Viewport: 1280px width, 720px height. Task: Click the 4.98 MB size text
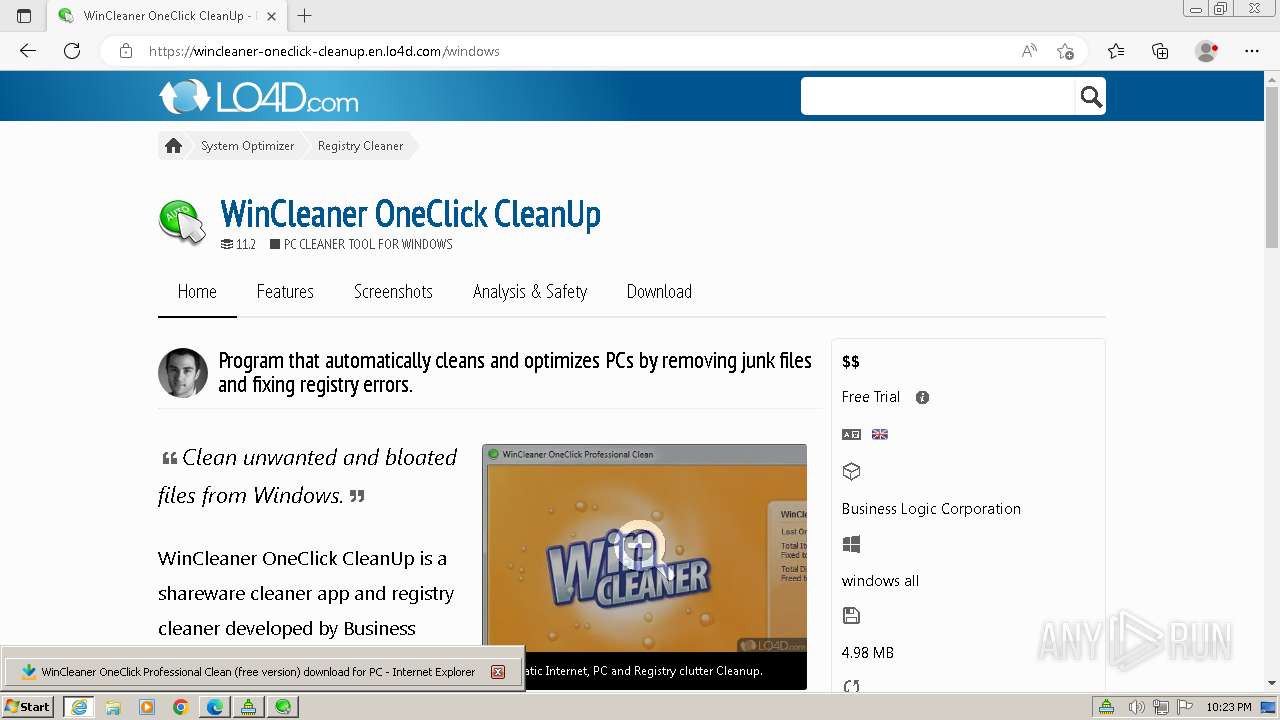coord(868,653)
